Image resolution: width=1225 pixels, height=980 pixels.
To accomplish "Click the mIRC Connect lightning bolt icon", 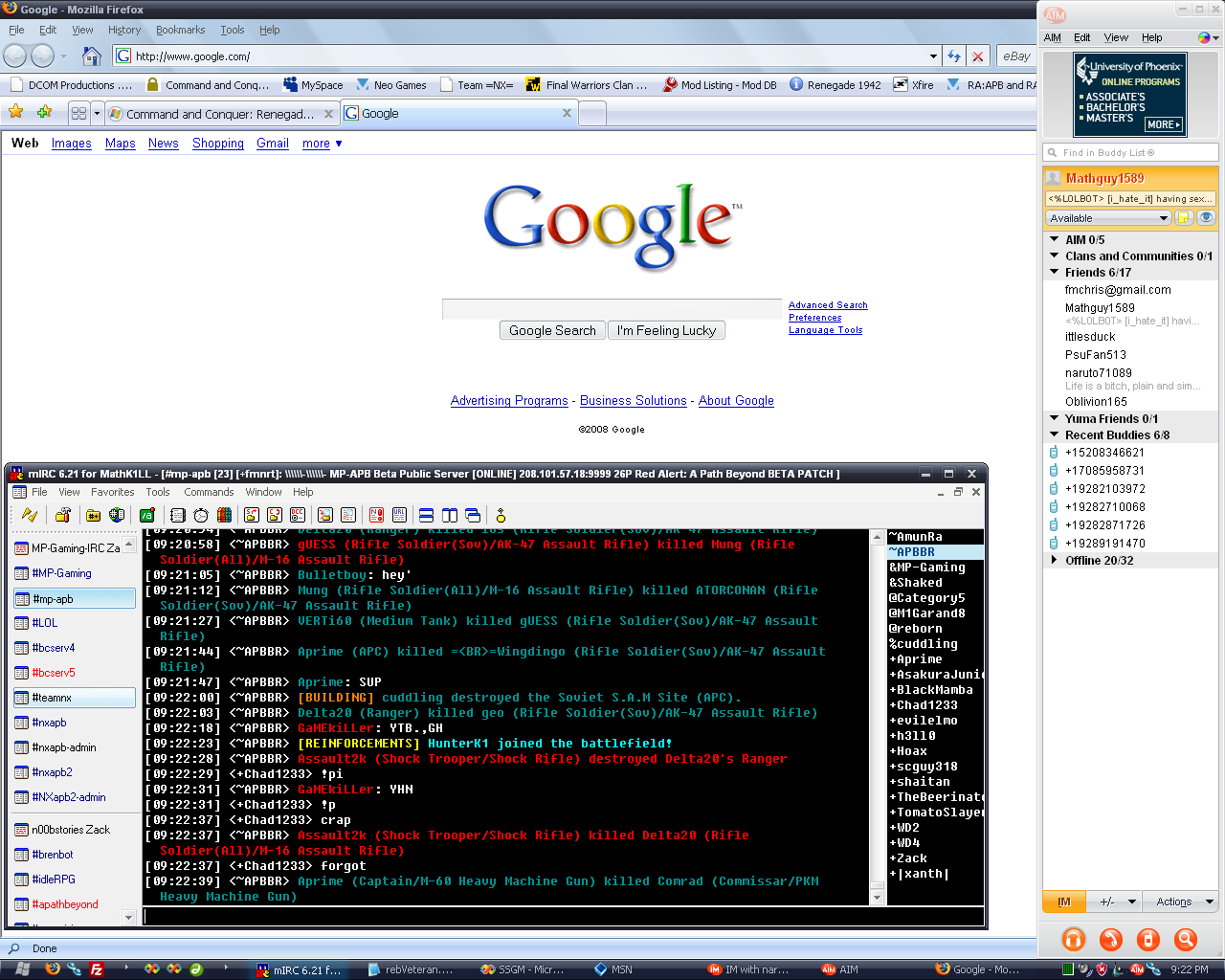I will pyautogui.click(x=30, y=515).
